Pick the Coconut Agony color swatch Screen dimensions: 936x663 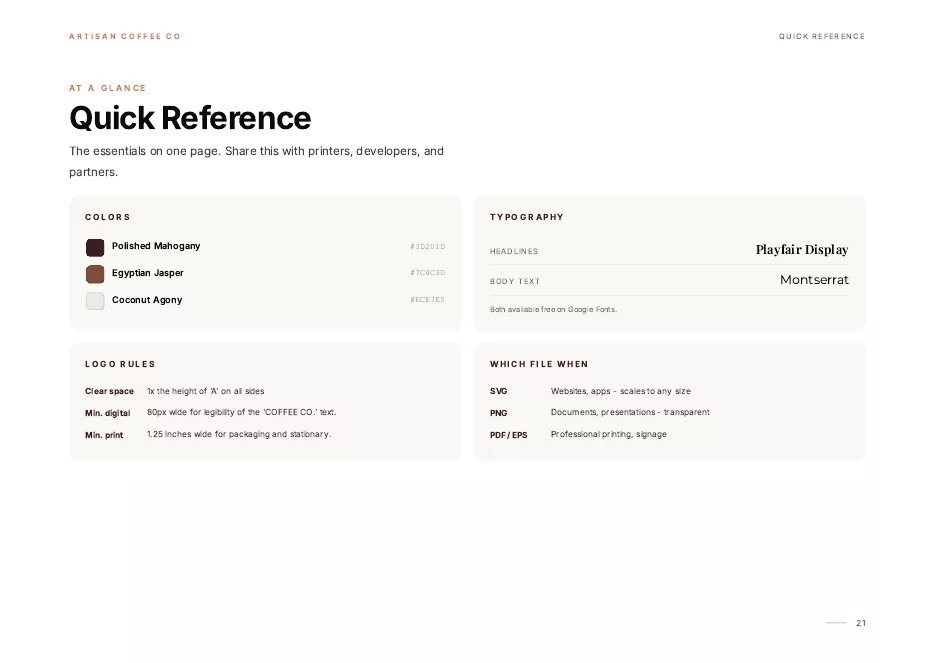click(x=95, y=301)
